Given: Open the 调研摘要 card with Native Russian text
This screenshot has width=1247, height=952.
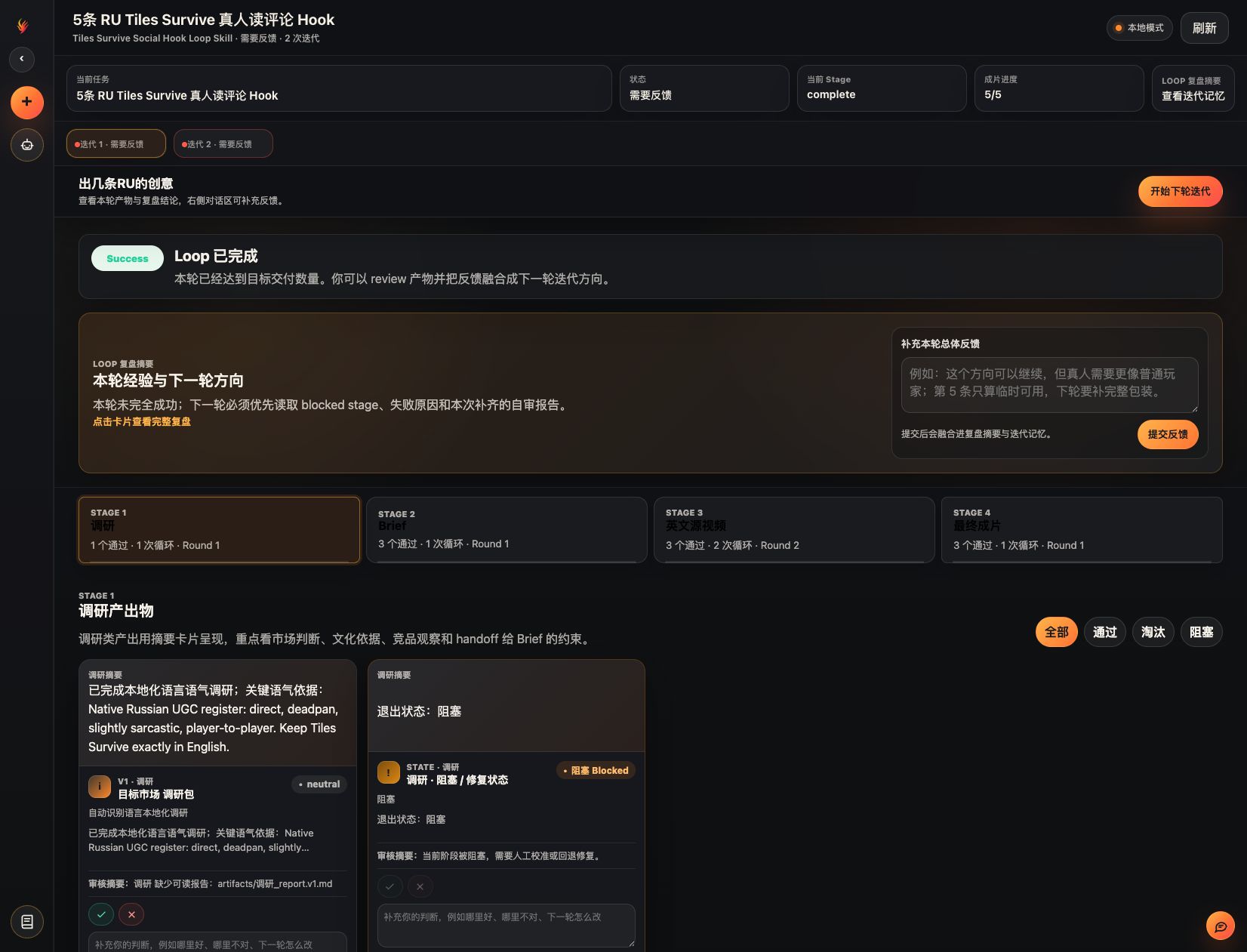Looking at the screenshot, I should coord(217,713).
